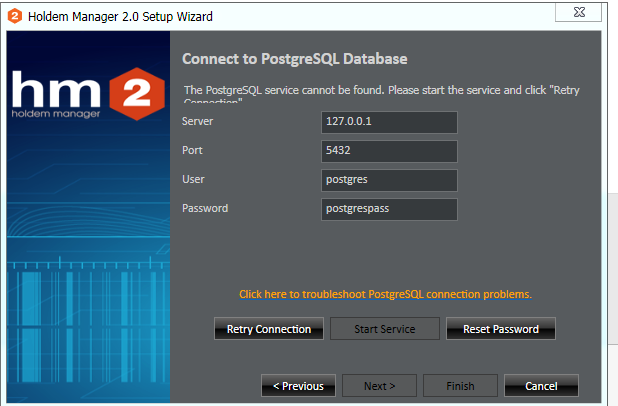
Task: Focus the Password input field
Action: pyautogui.click(x=389, y=209)
